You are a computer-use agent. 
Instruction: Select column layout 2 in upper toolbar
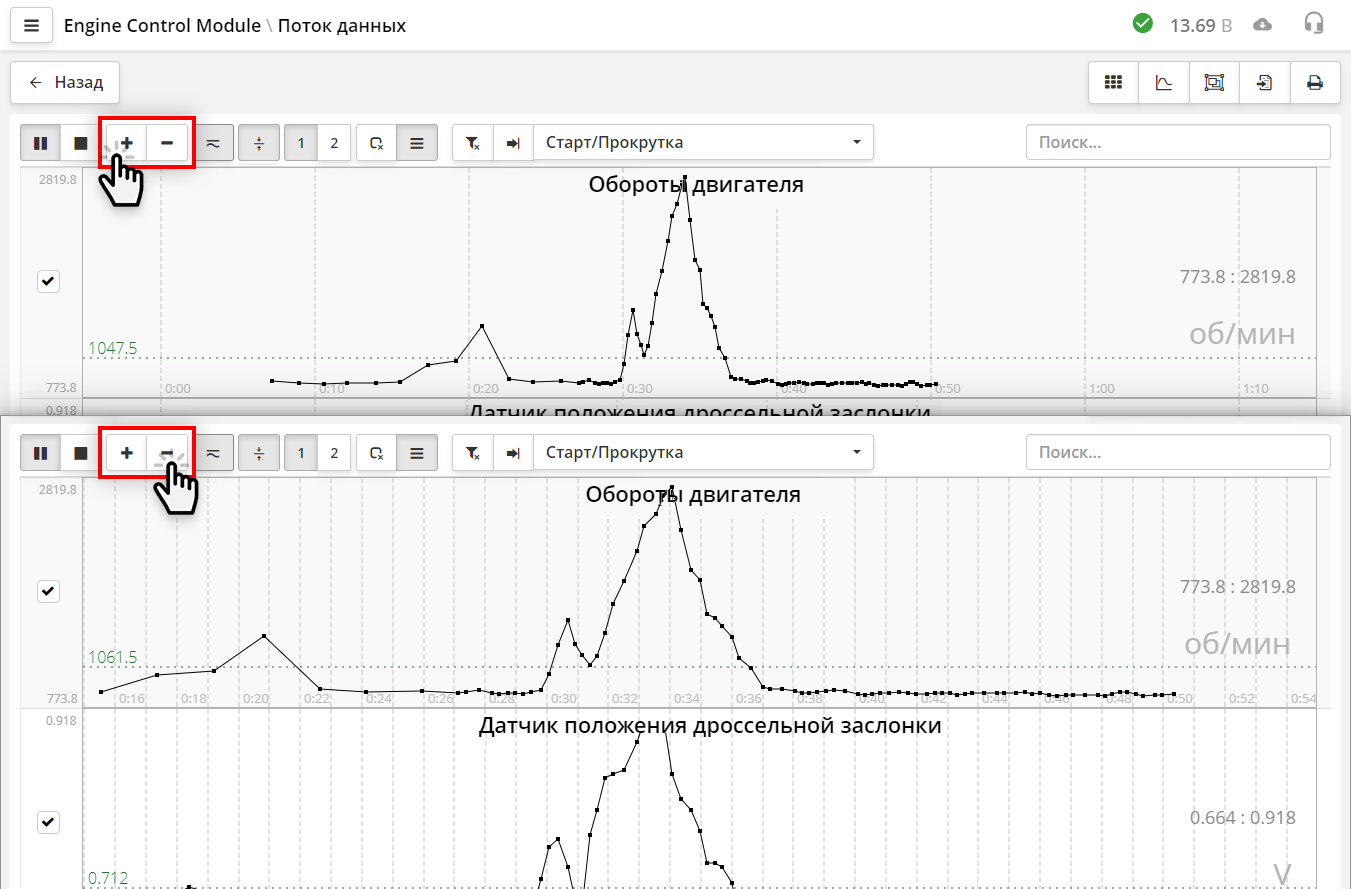[x=334, y=143]
